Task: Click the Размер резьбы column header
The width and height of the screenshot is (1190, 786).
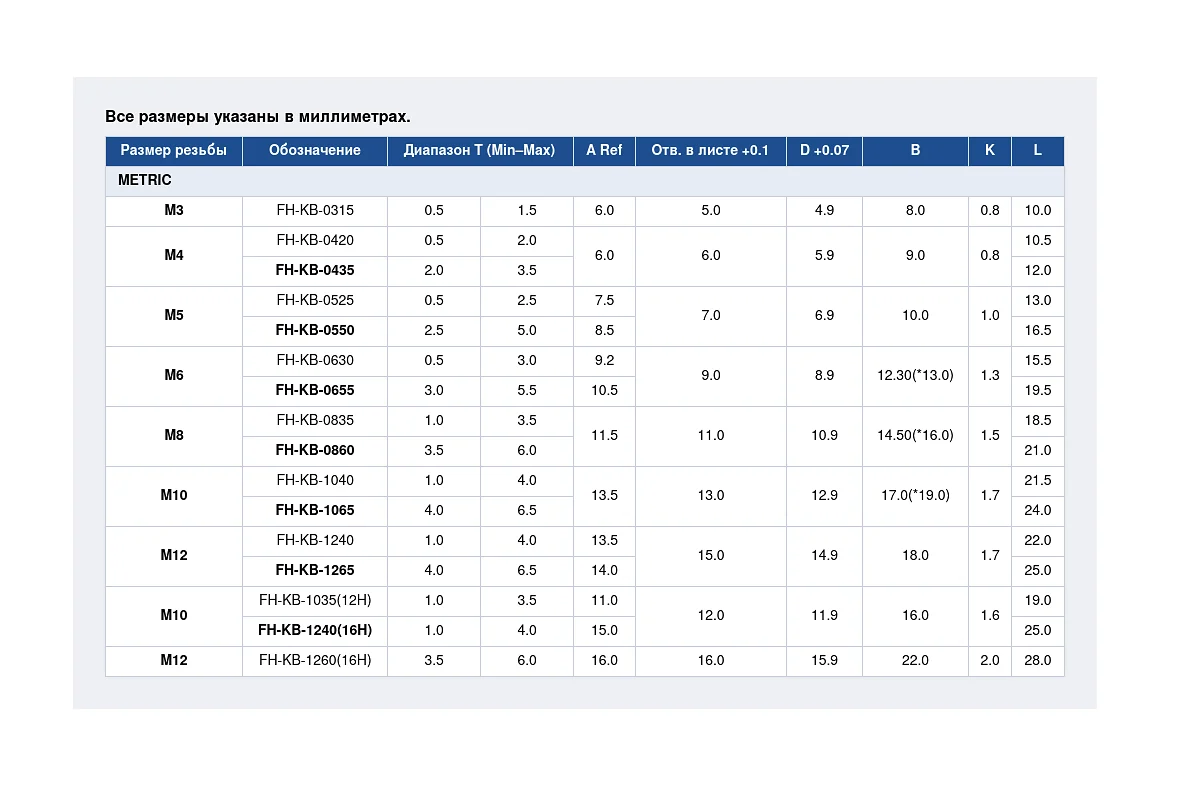Action: click(174, 150)
